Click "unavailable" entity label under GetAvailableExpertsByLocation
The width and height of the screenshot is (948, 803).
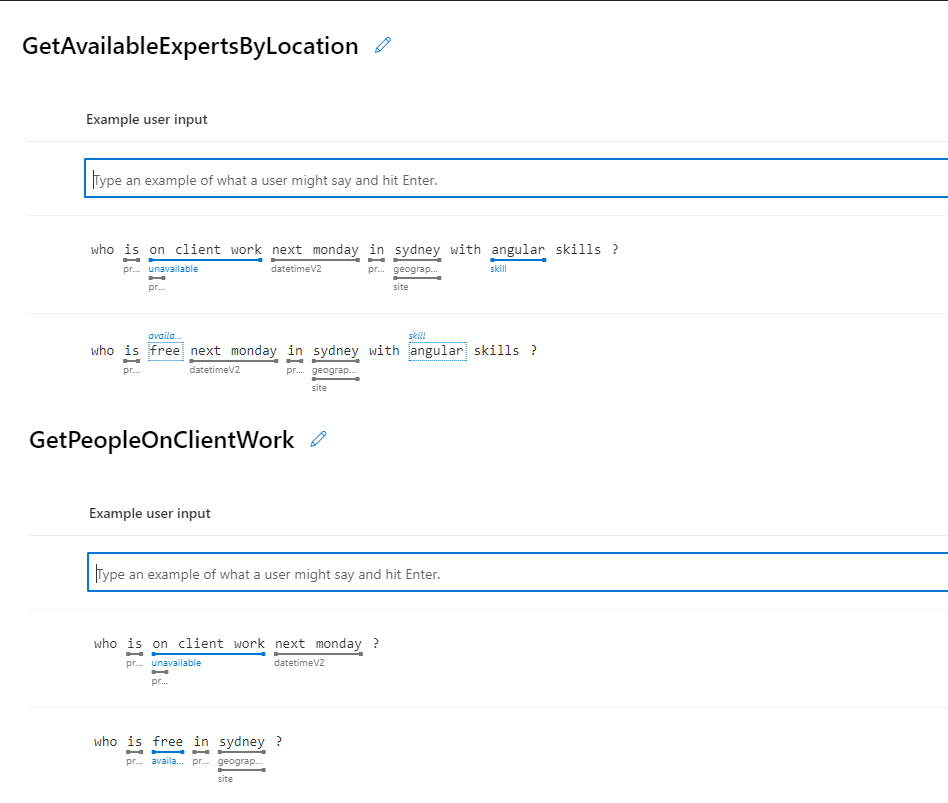173,269
